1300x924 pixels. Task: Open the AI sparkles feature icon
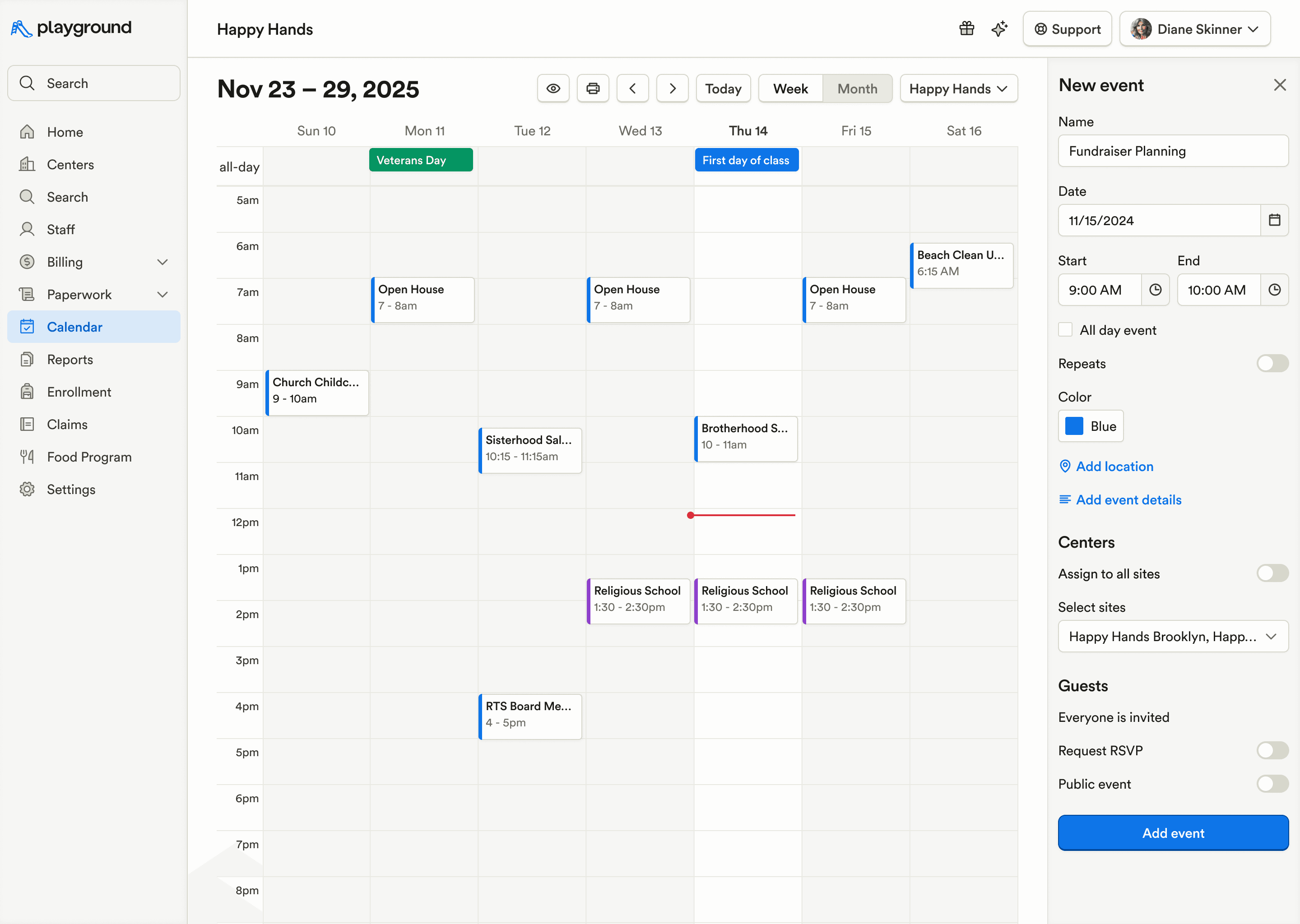pos(999,28)
